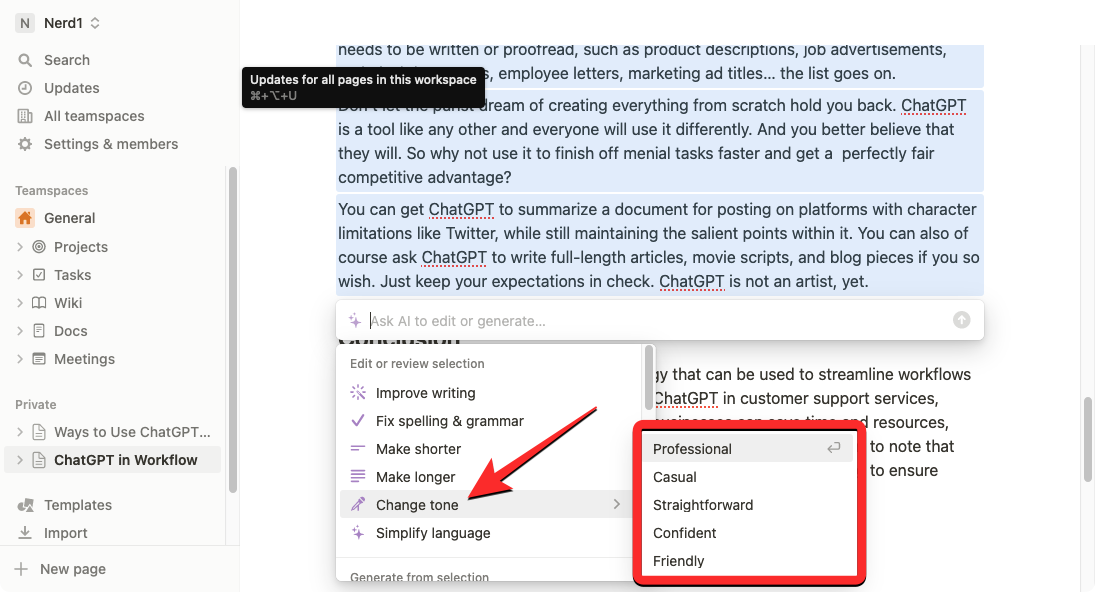Click the Import download icon
1095x592 pixels.
click(x=25, y=533)
